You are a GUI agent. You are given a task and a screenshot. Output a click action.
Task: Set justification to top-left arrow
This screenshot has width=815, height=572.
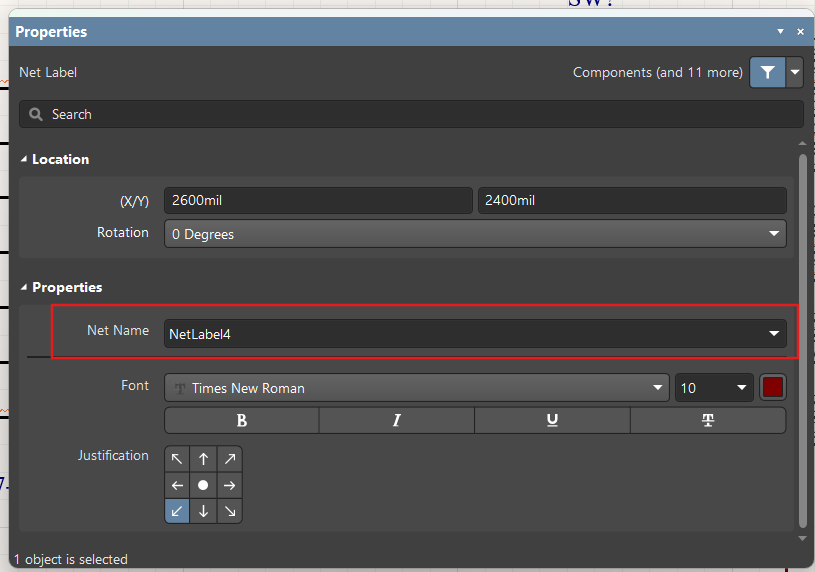(177, 459)
